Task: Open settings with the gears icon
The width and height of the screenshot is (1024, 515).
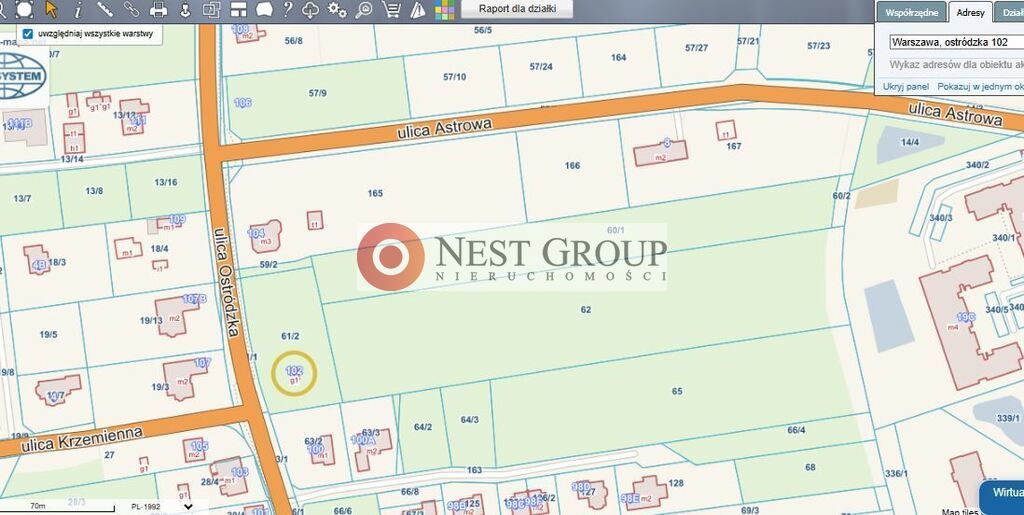Action: [337, 9]
